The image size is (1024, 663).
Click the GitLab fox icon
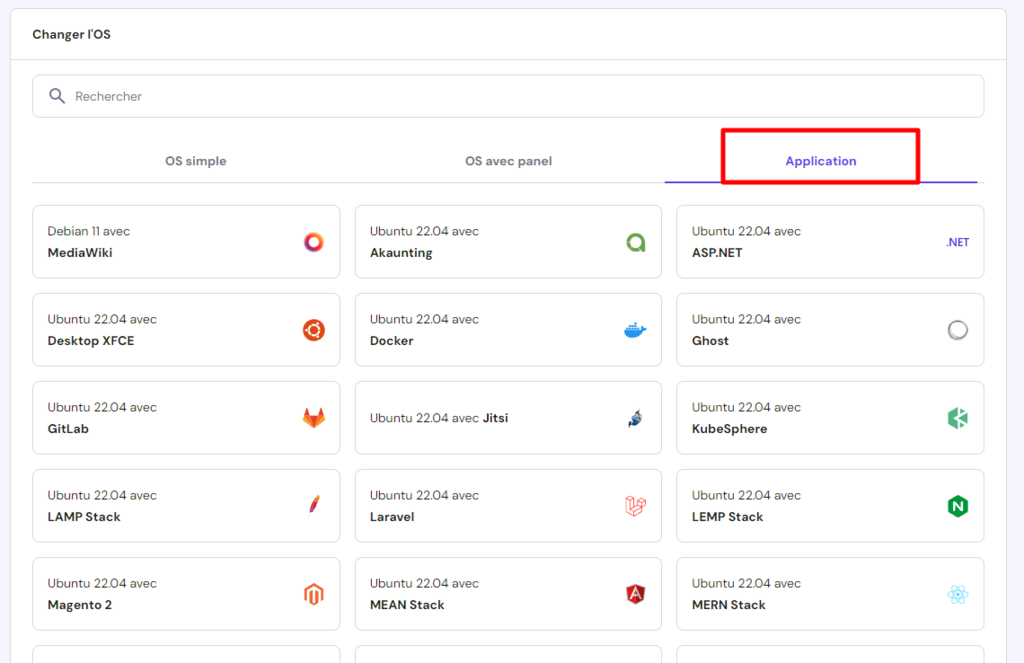(313, 418)
